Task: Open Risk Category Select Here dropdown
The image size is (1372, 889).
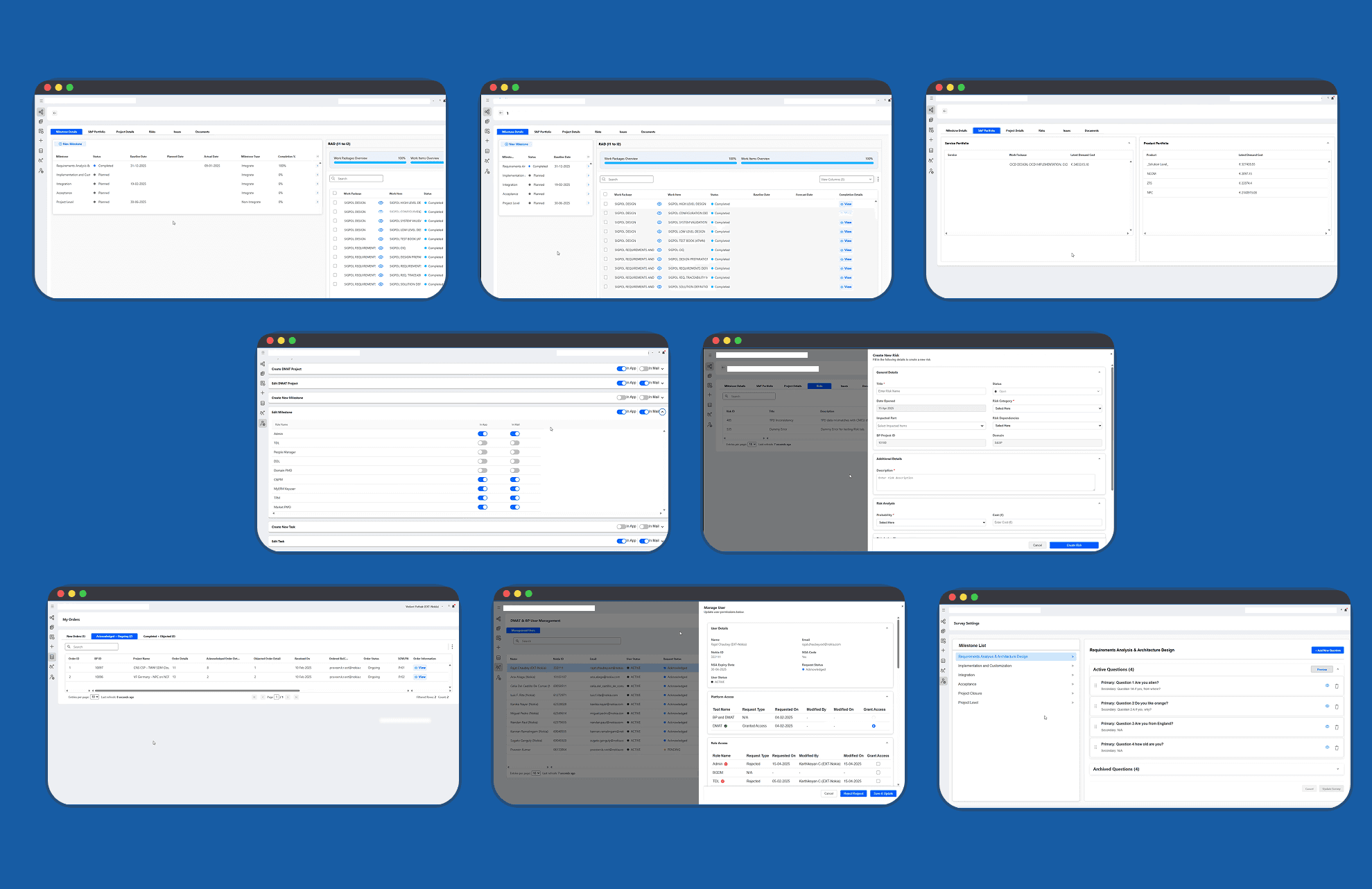Action: pyautogui.click(x=1047, y=408)
